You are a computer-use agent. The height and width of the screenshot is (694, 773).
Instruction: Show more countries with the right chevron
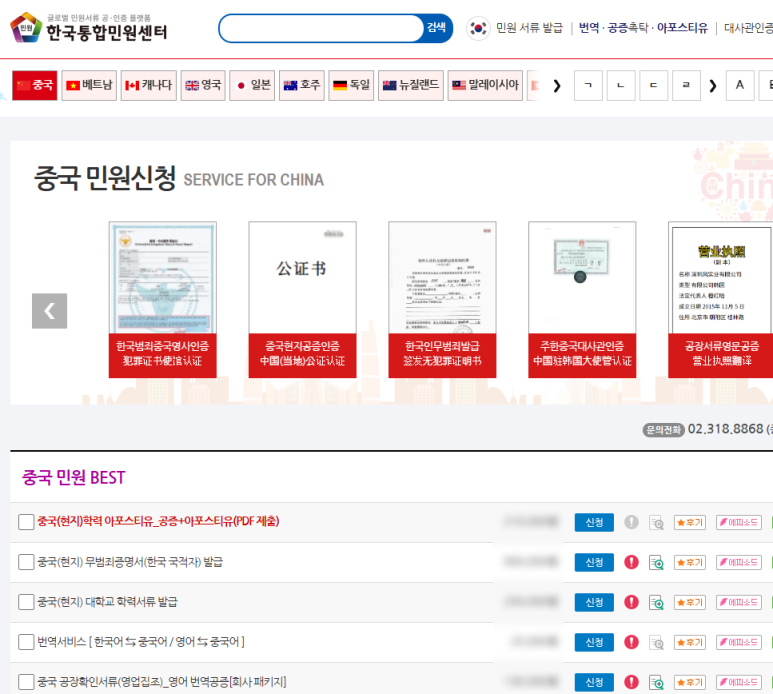[557, 86]
